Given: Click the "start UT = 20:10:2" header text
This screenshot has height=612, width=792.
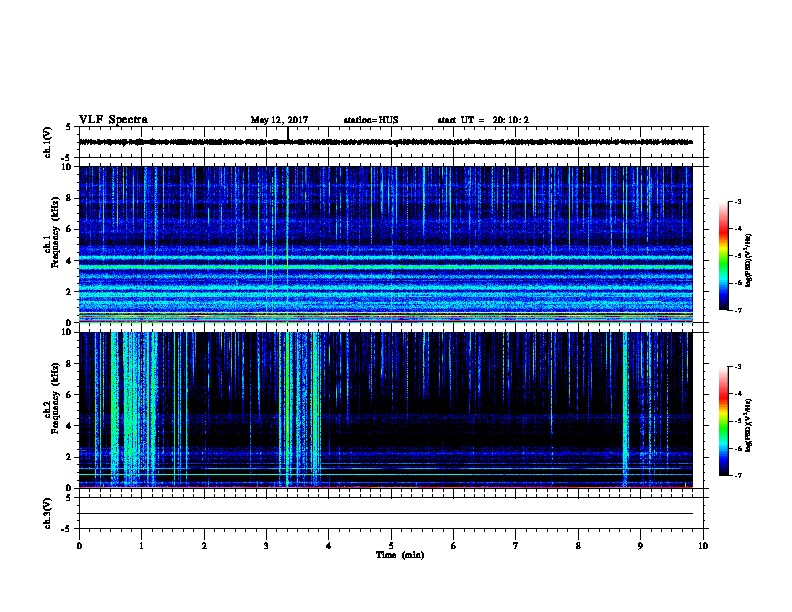Looking at the screenshot, I should [483, 120].
